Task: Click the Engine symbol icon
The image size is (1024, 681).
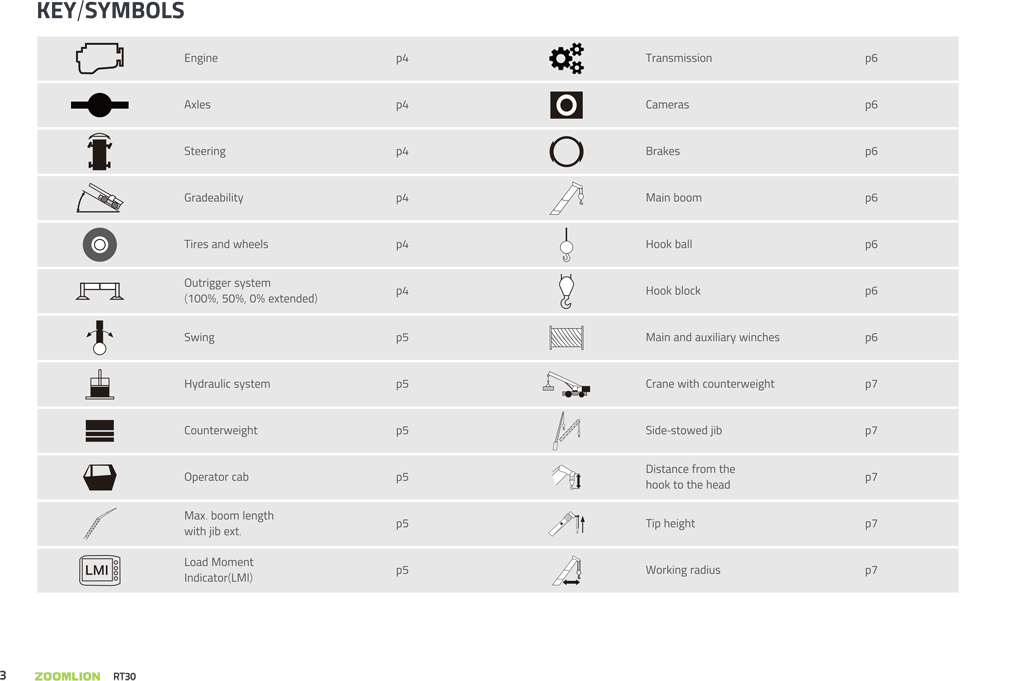Action: (x=100, y=58)
